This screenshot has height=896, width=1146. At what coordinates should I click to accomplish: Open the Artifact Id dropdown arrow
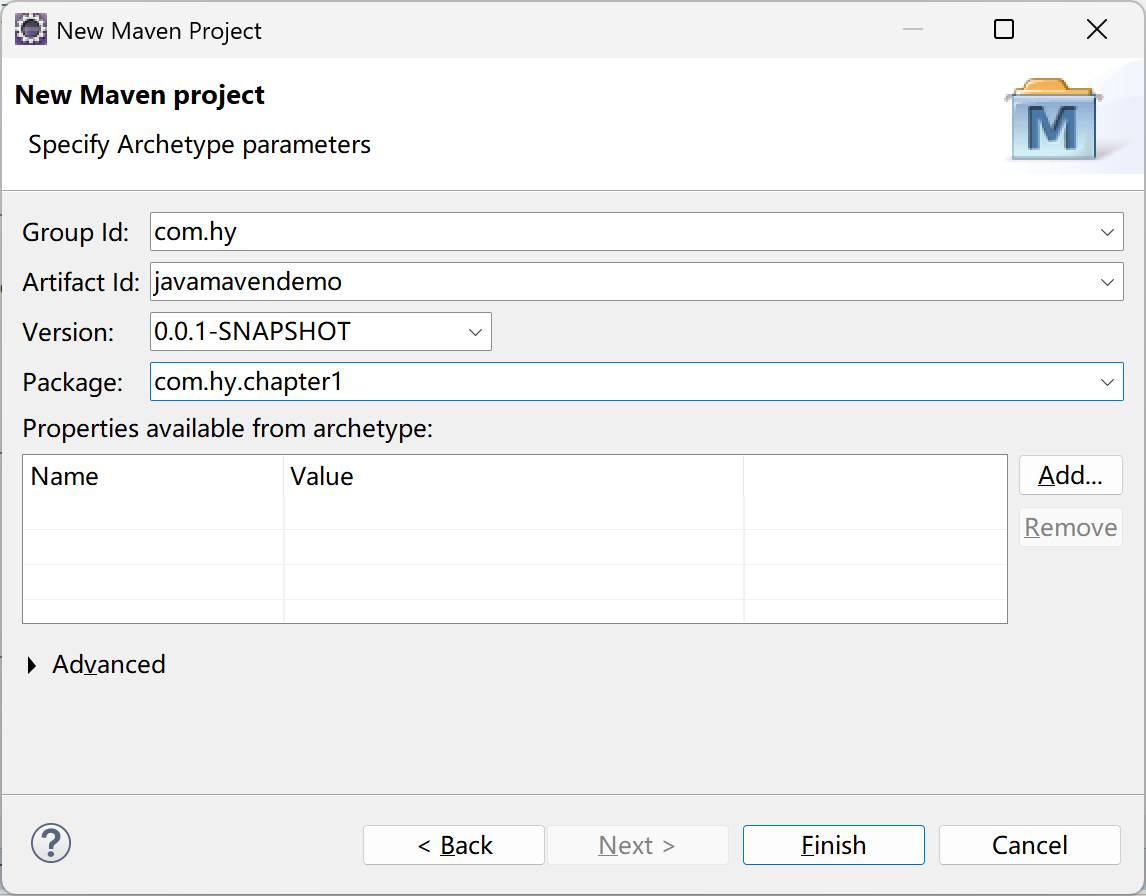click(1107, 282)
